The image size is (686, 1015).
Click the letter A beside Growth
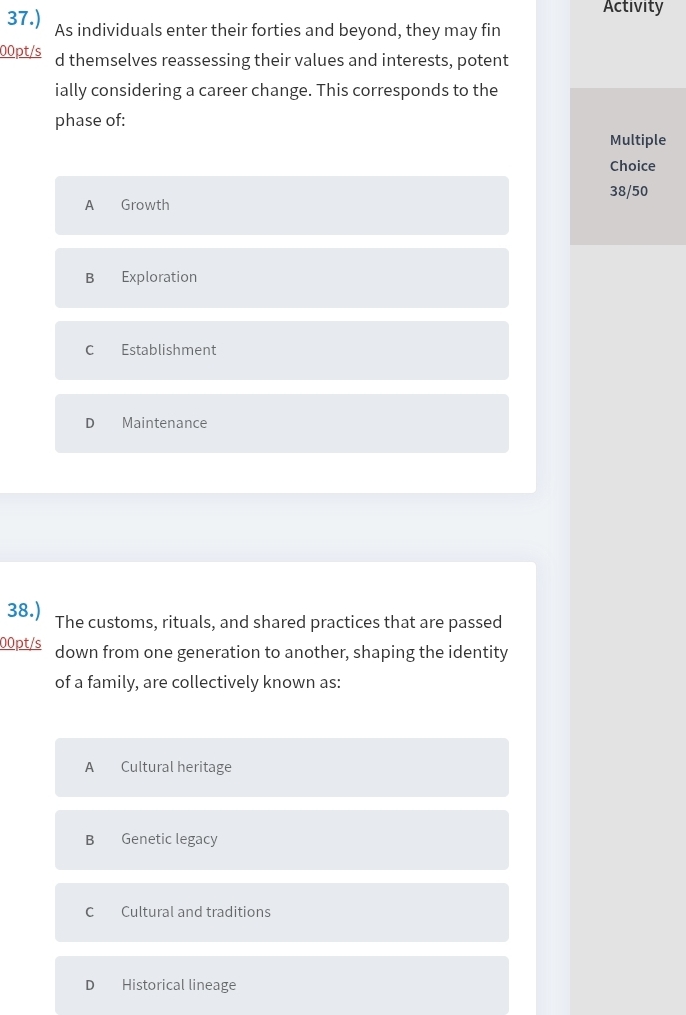[89, 205]
